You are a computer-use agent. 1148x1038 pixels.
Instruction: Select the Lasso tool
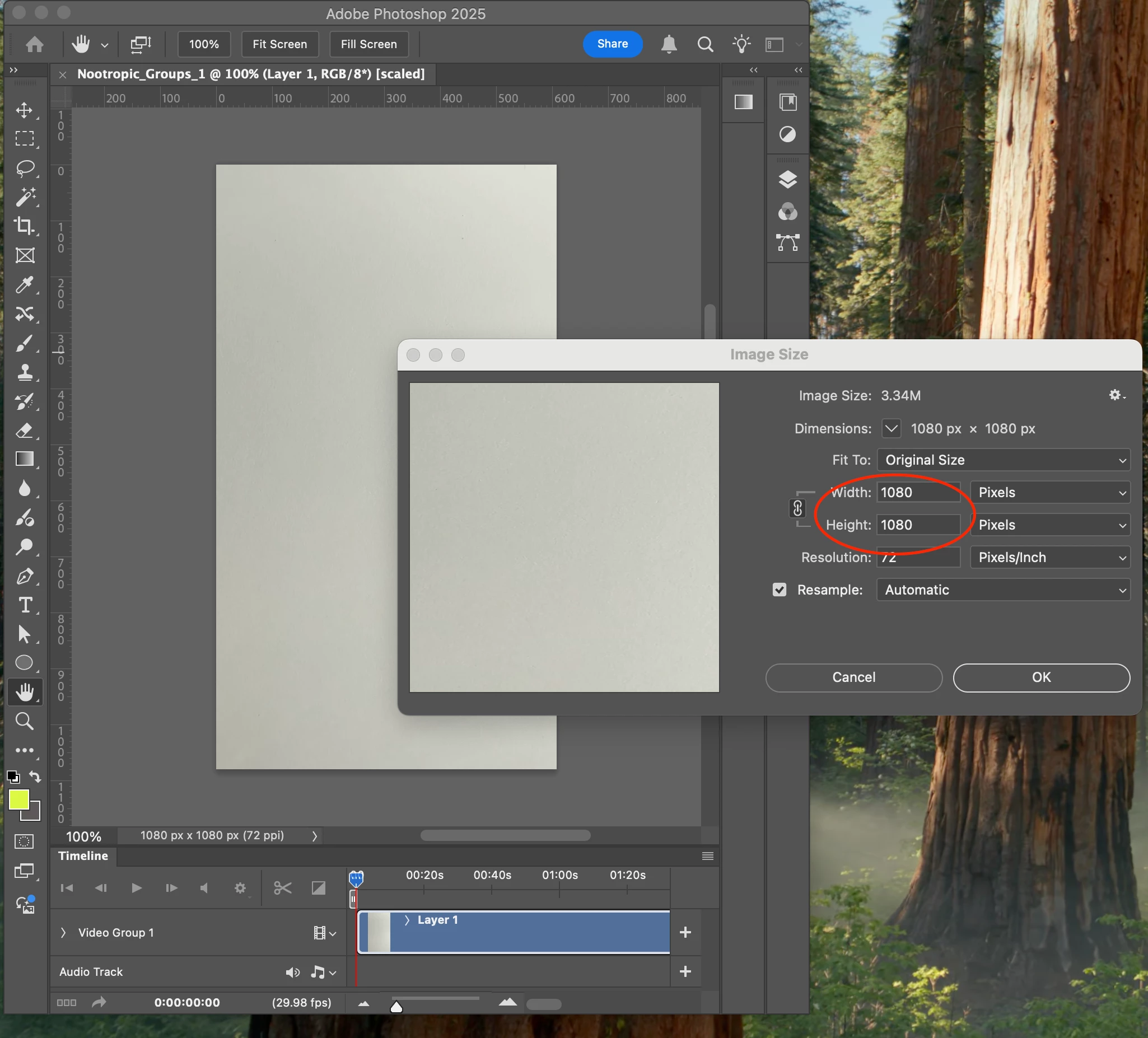pos(24,168)
